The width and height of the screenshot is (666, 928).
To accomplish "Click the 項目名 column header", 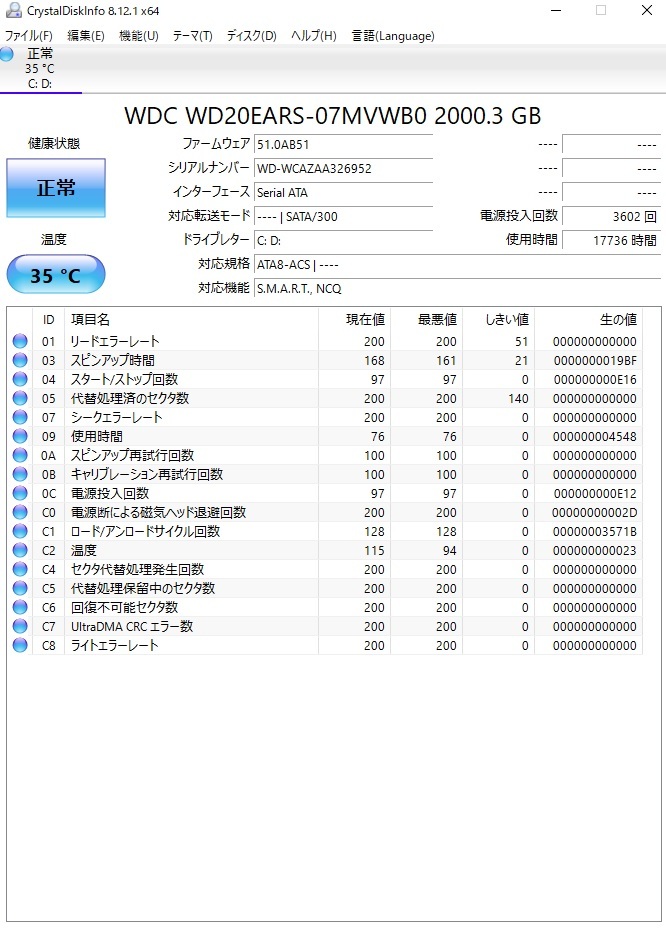I will pyautogui.click(x=191, y=320).
